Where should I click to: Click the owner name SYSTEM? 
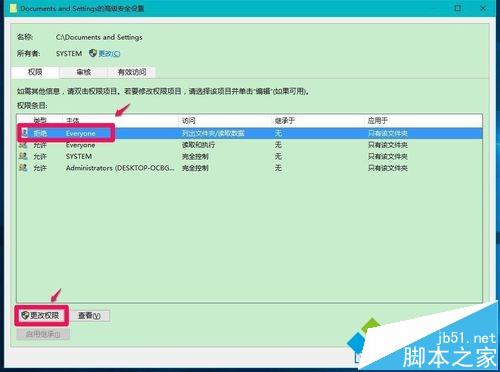(x=69, y=53)
